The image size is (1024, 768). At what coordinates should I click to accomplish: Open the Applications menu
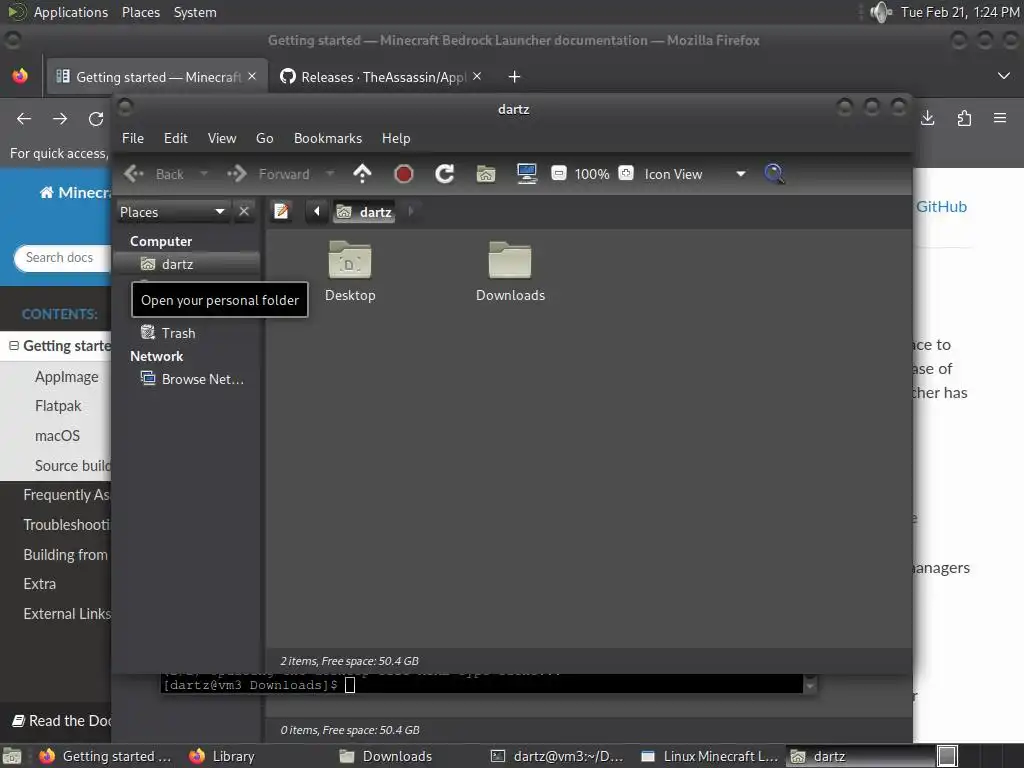coord(71,12)
